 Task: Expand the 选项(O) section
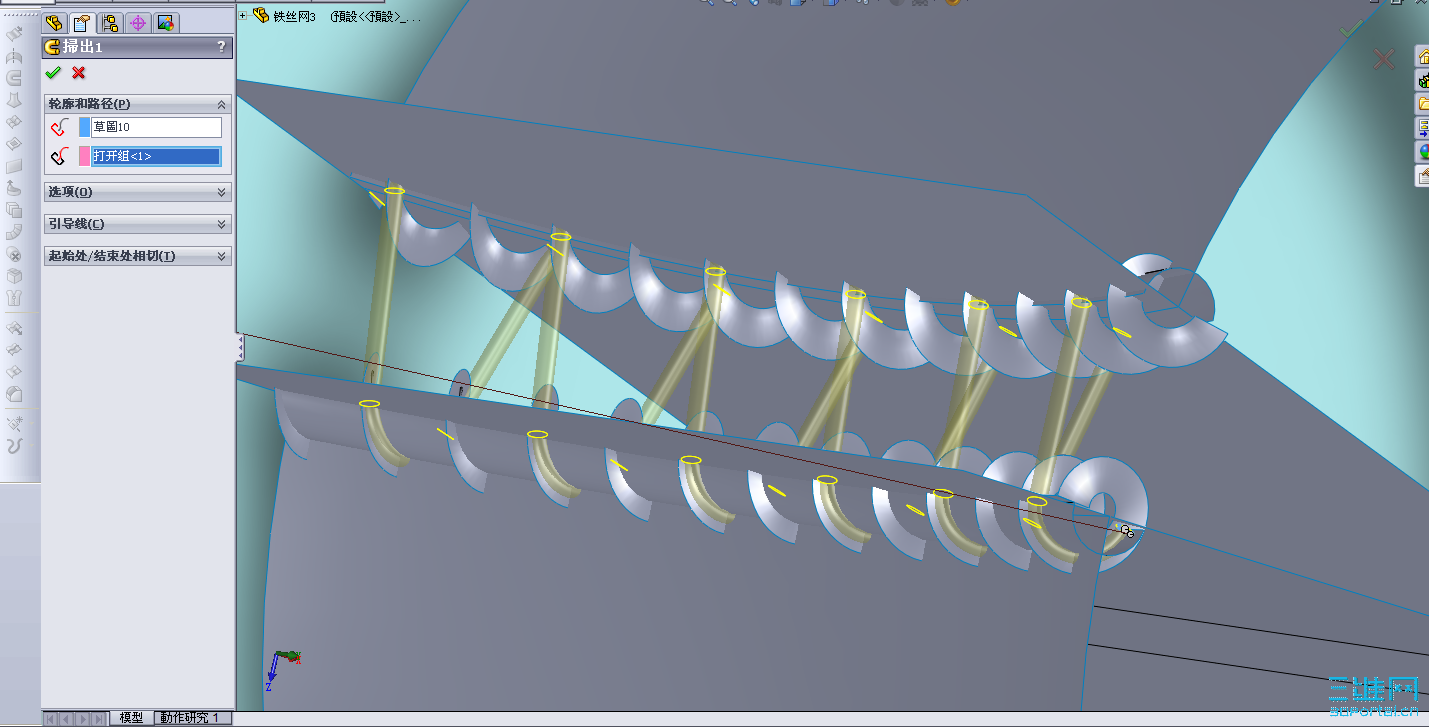pos(221,192)
